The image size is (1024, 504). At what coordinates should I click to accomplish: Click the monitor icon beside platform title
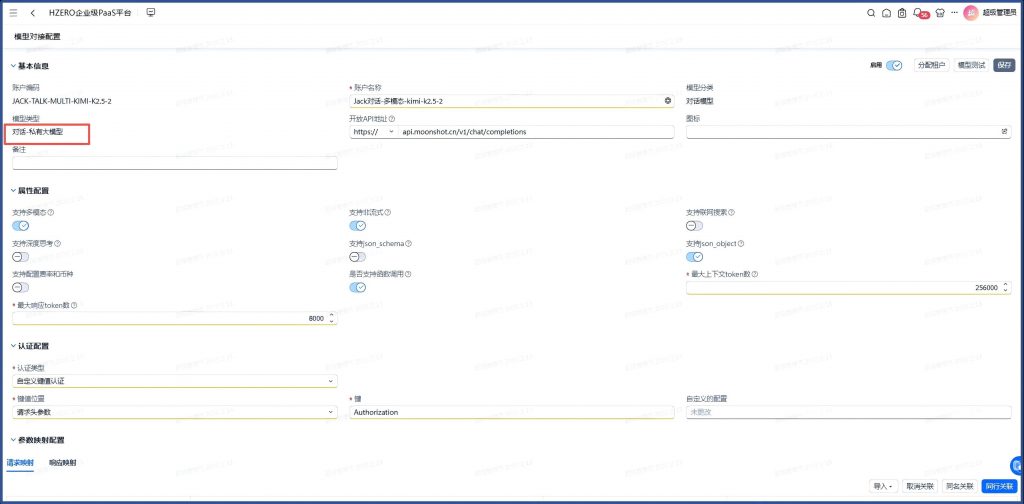coord(151,13)
